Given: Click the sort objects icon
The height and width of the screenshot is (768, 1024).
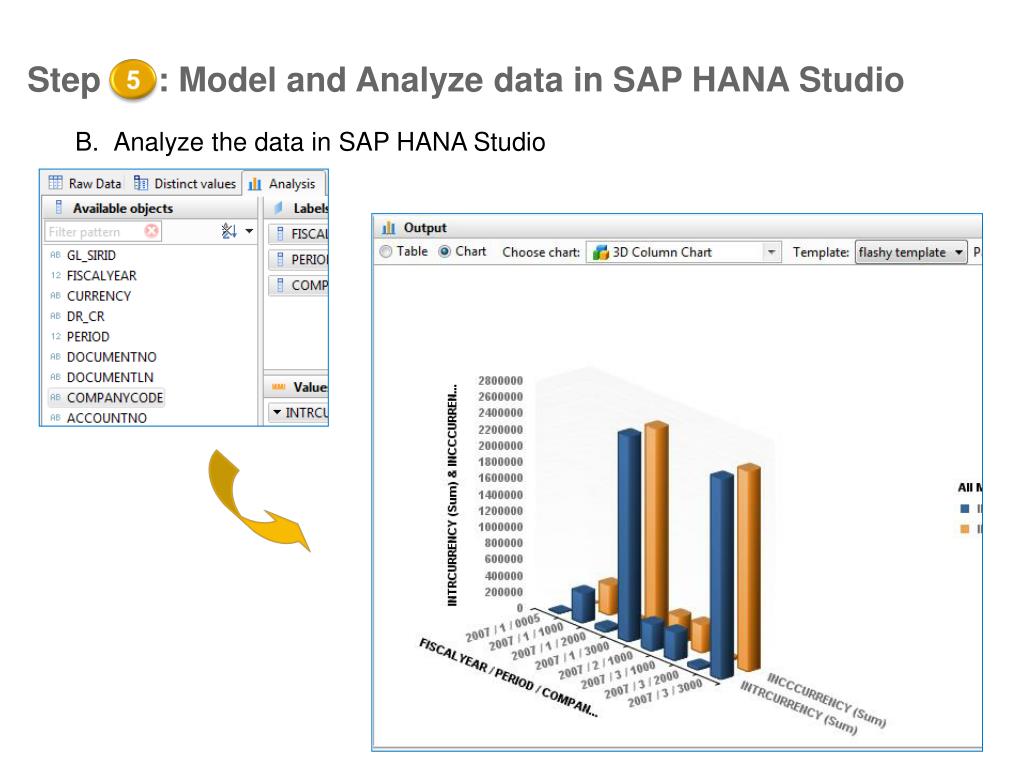Looking at the screenshot, I should coord(229,231).
